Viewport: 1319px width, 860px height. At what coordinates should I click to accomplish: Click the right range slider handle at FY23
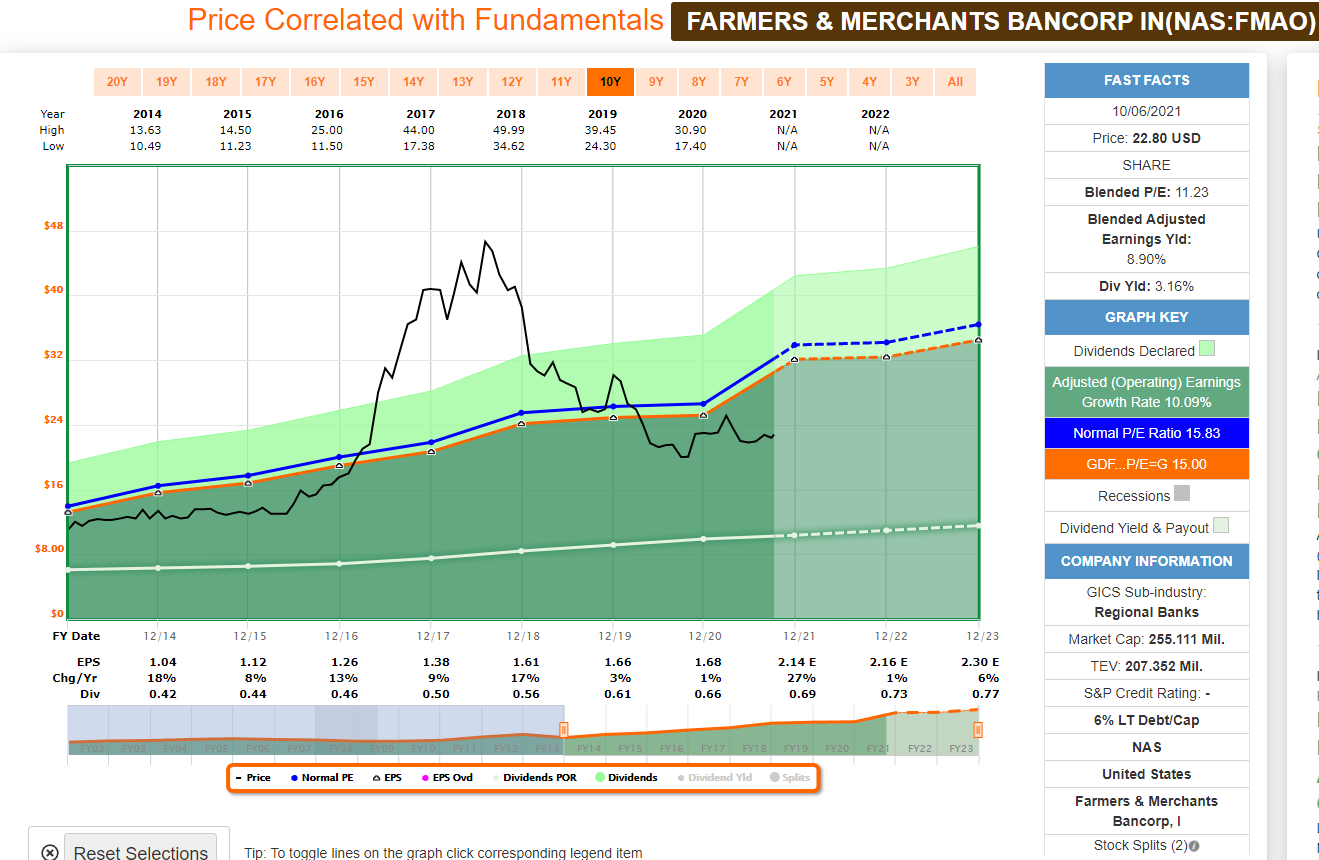[978, 730]
